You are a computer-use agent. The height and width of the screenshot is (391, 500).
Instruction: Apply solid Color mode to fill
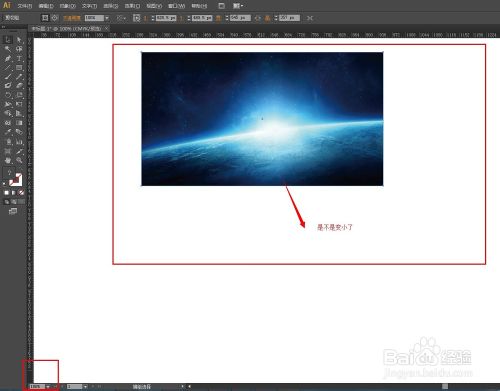[7, 193]
